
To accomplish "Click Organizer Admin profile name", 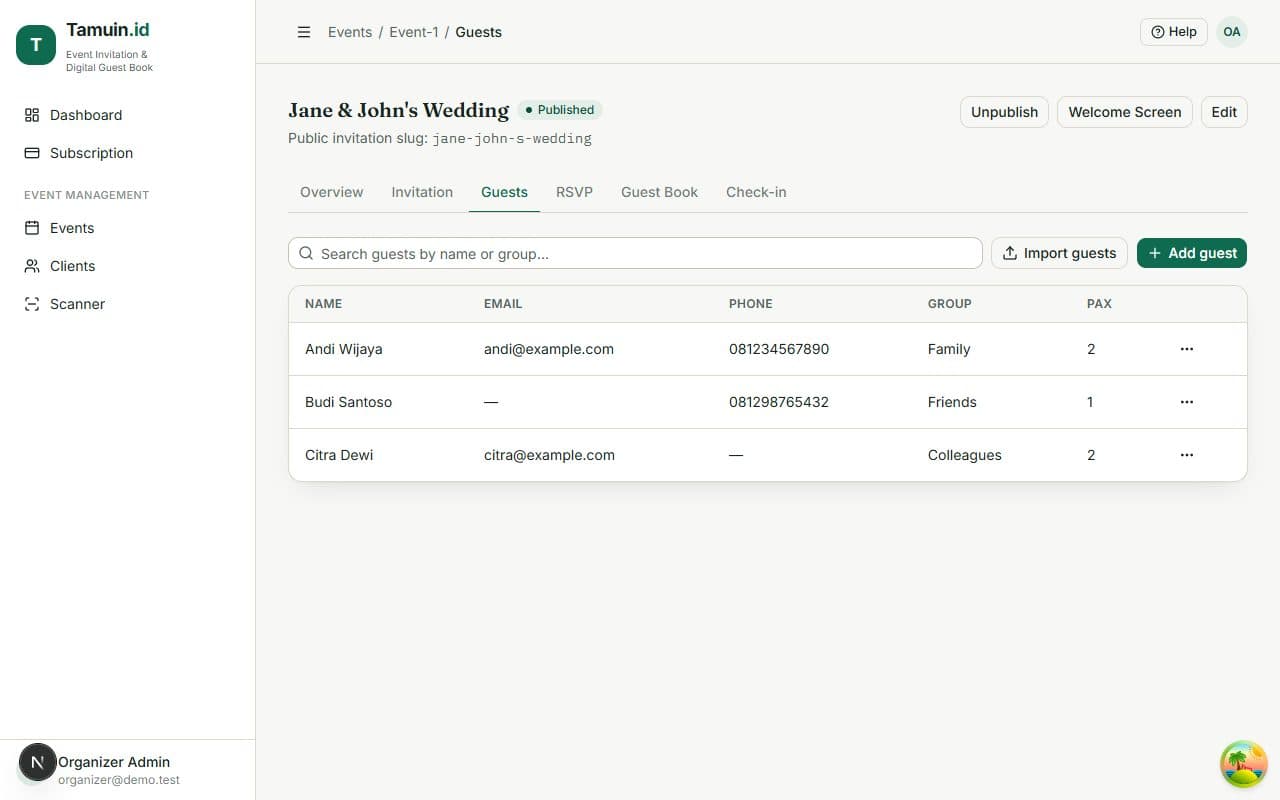I will (114, 762).
